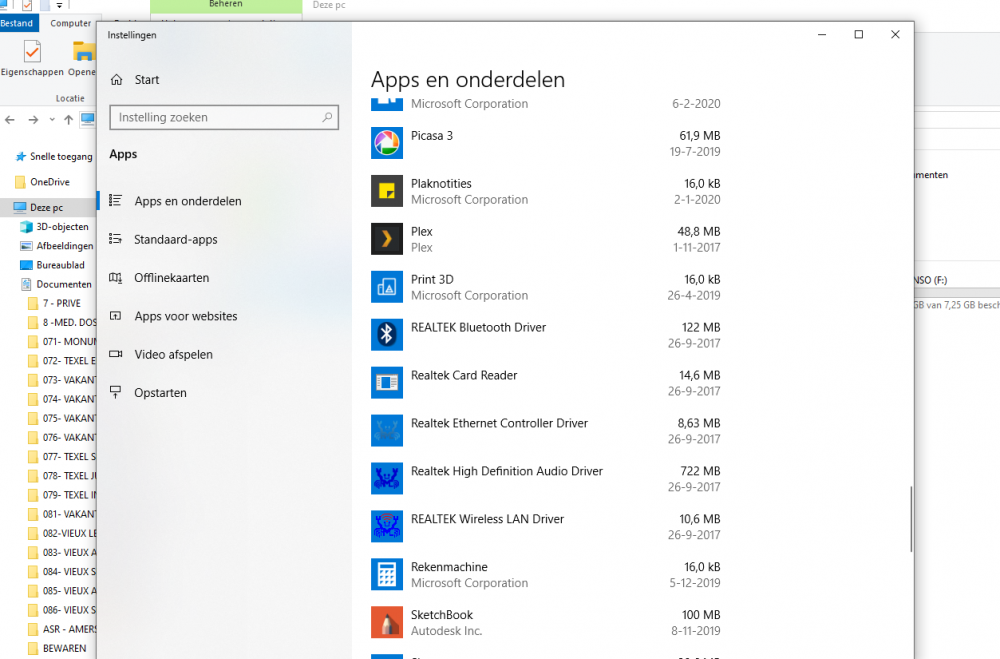
Task: Open the Standaard-apps settings page
Action: tap(175, 240)
